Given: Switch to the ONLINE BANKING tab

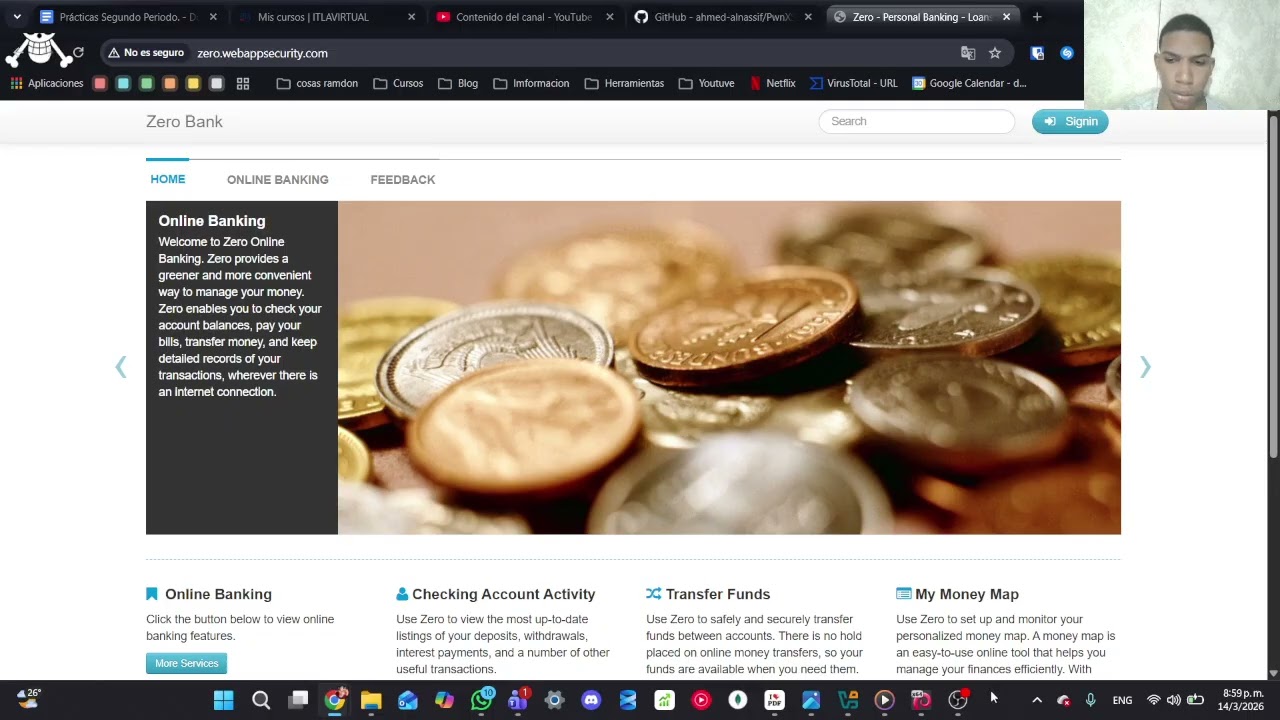Looking at the screenshot, I should 277,180.
